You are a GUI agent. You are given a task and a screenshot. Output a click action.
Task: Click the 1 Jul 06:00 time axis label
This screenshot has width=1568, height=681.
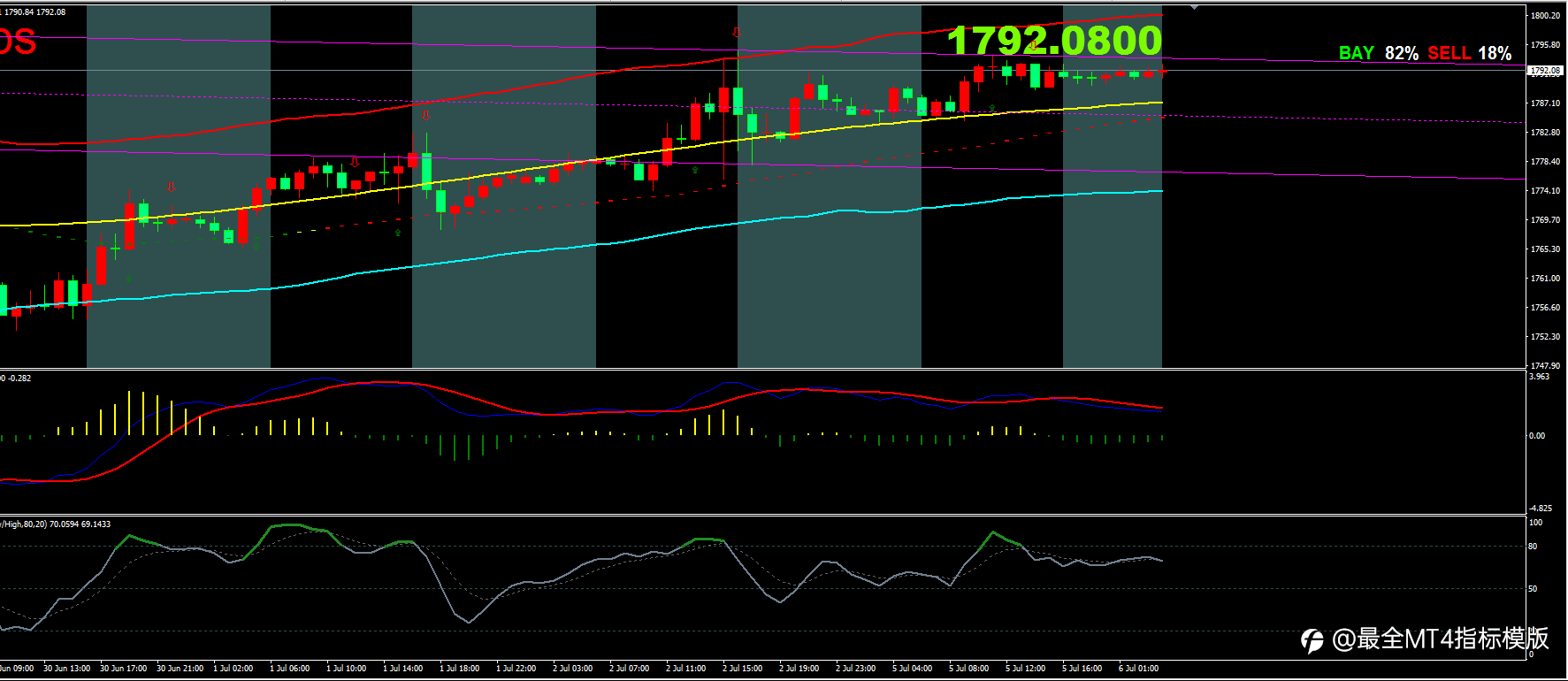click(290, 669)
